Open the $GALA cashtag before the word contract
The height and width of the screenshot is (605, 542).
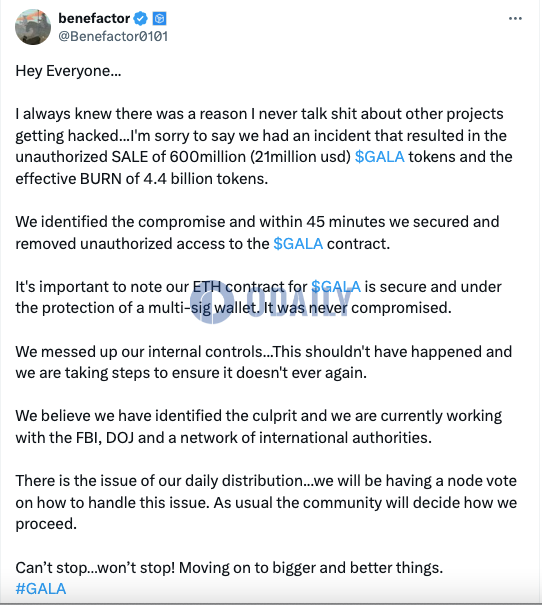tap(298, 243)
